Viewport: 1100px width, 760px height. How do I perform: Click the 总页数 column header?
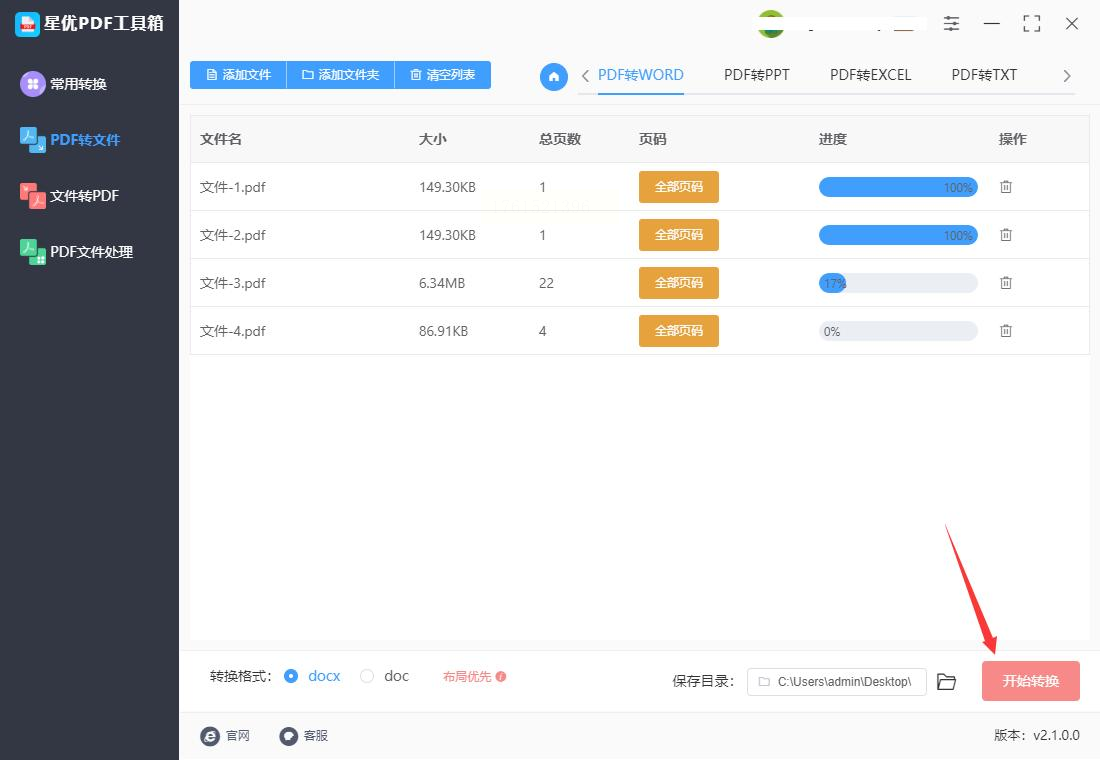point(560,139)
